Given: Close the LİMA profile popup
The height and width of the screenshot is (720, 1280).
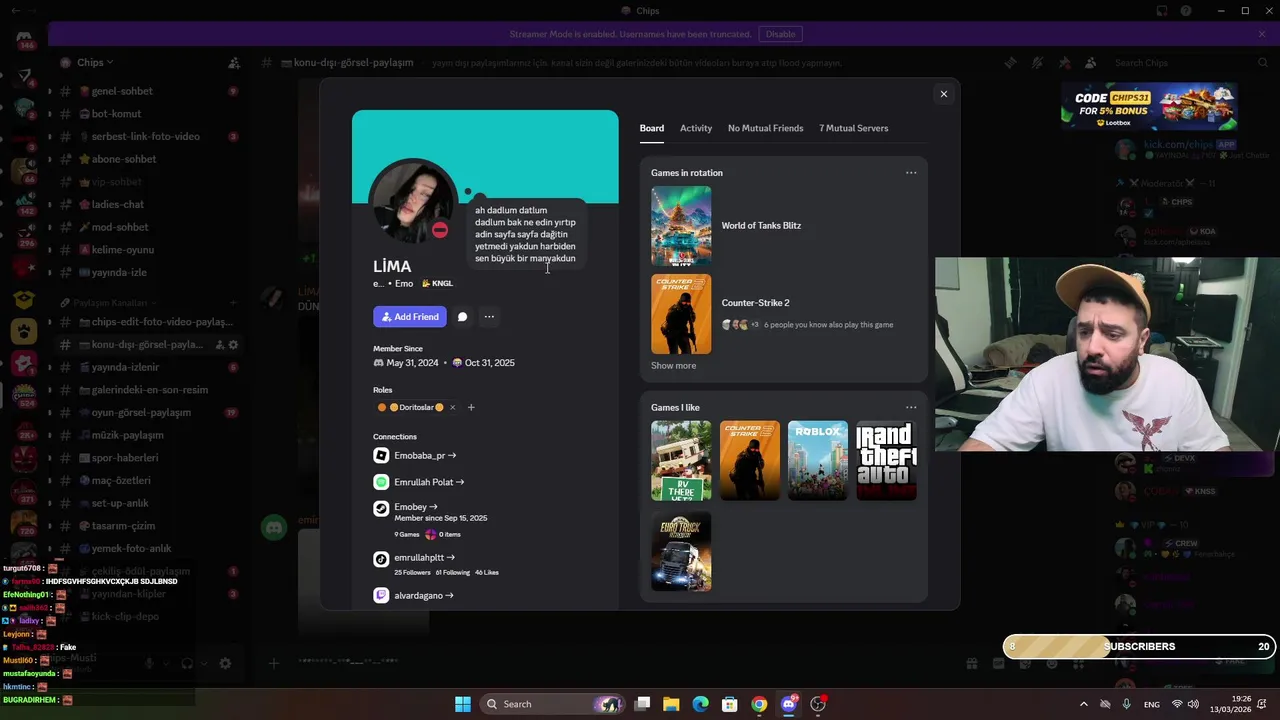Looking at the screenshot, I should point(943,94).
